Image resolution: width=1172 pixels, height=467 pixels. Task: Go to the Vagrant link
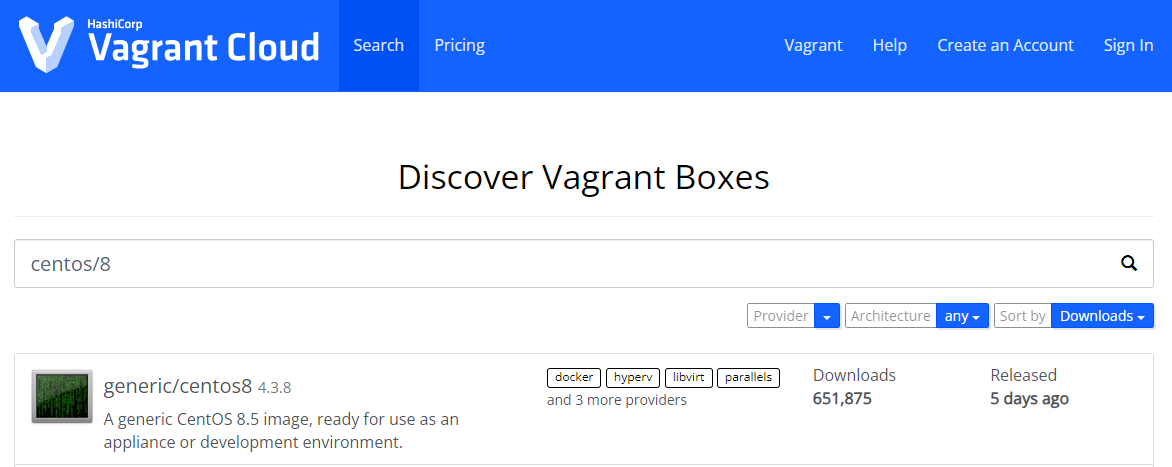[x=813, y=46]
